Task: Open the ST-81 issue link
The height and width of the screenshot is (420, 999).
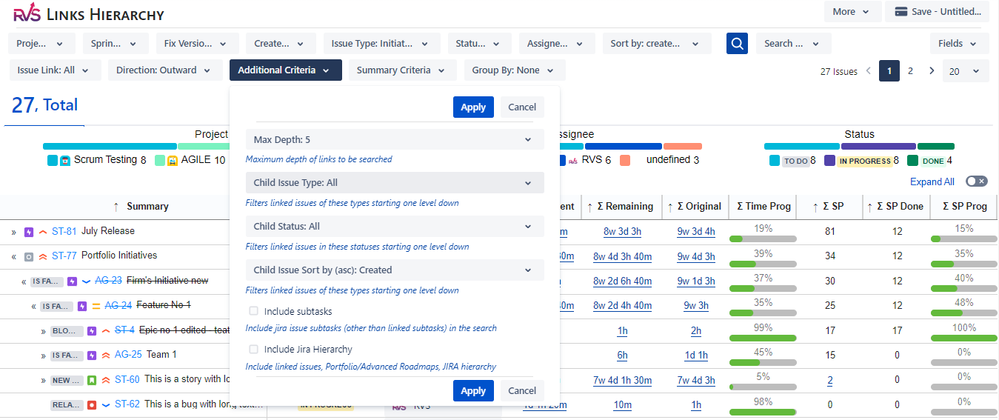Action: tap(64, 231)
